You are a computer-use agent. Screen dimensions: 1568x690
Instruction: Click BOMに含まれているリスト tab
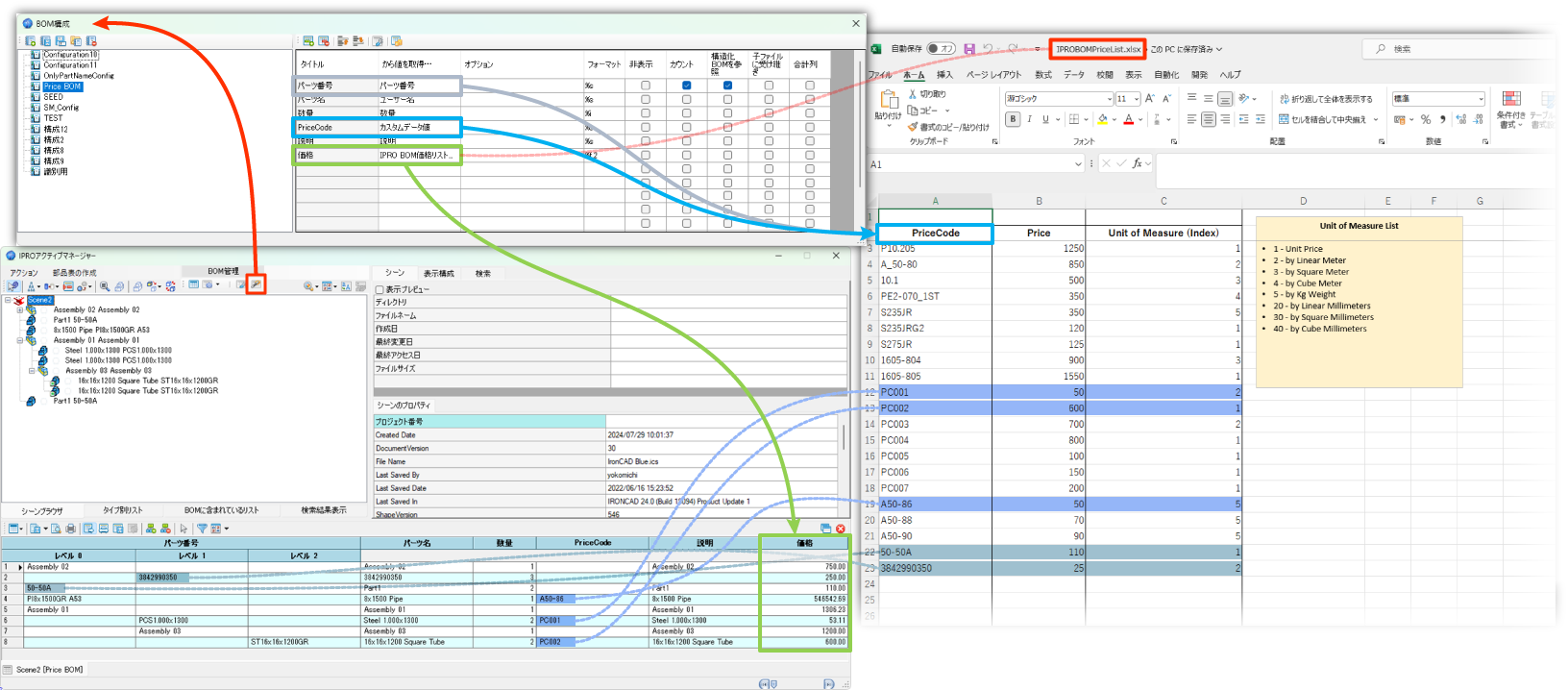coord(221,510)
